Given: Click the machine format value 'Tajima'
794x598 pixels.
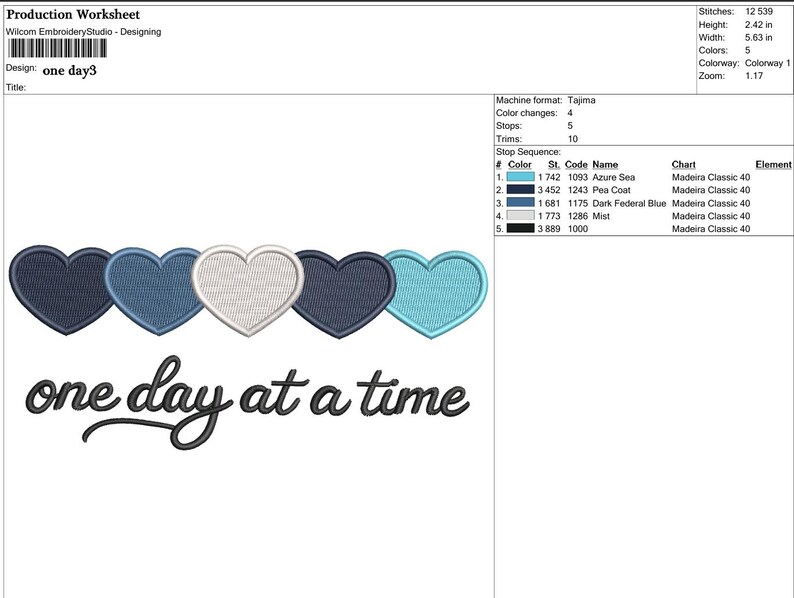Looking at the screenshot, I should [x=581, y=100].
